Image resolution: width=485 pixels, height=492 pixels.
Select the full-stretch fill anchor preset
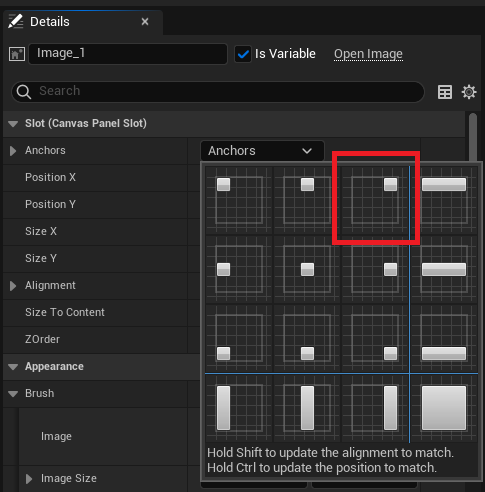coord(444,408)
